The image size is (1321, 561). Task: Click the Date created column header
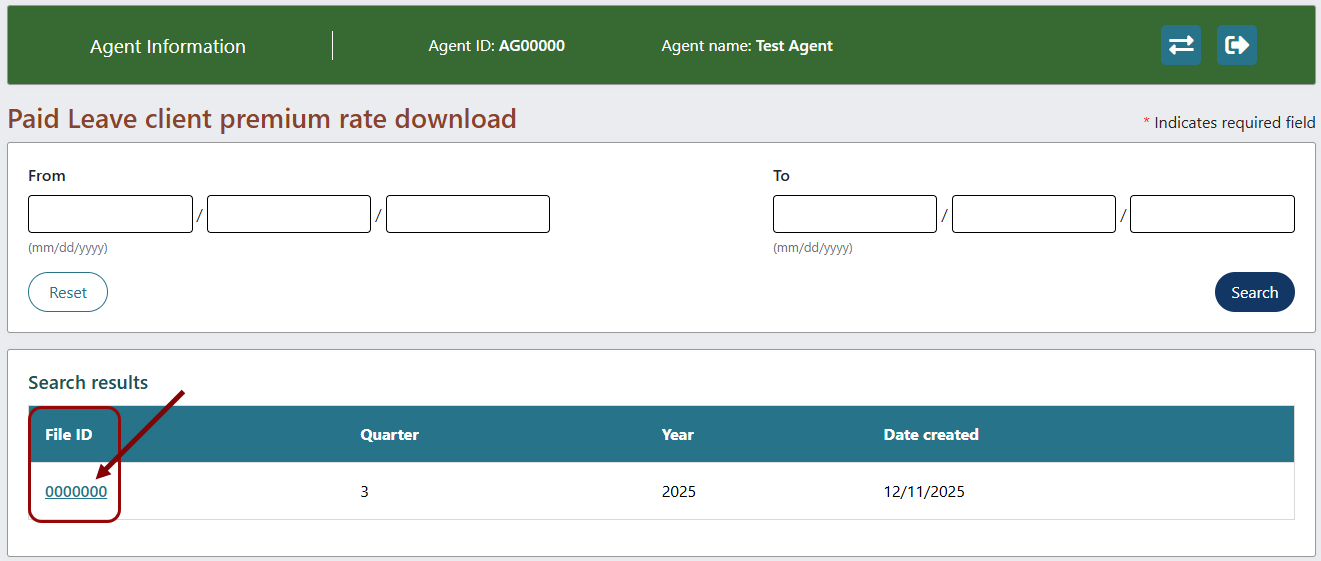930,434
